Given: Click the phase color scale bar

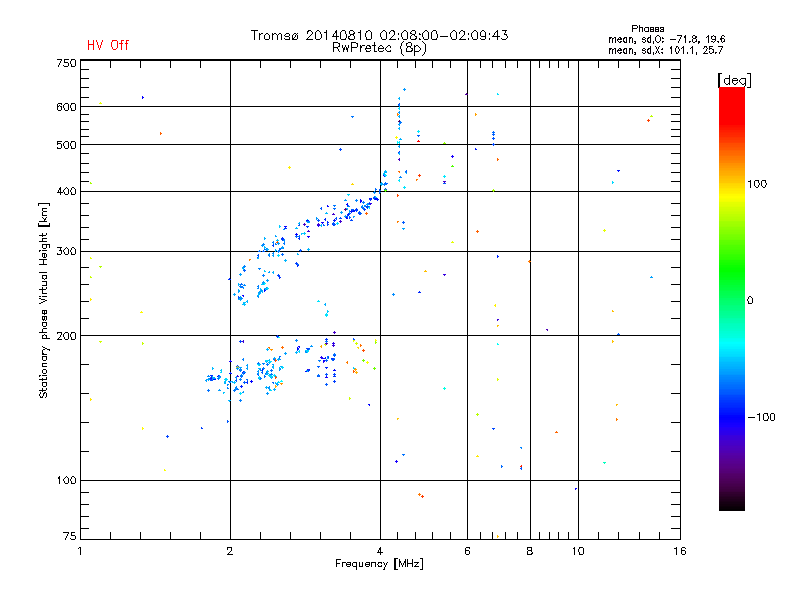Looking at the screenshot, I should (x=732, y=298).
